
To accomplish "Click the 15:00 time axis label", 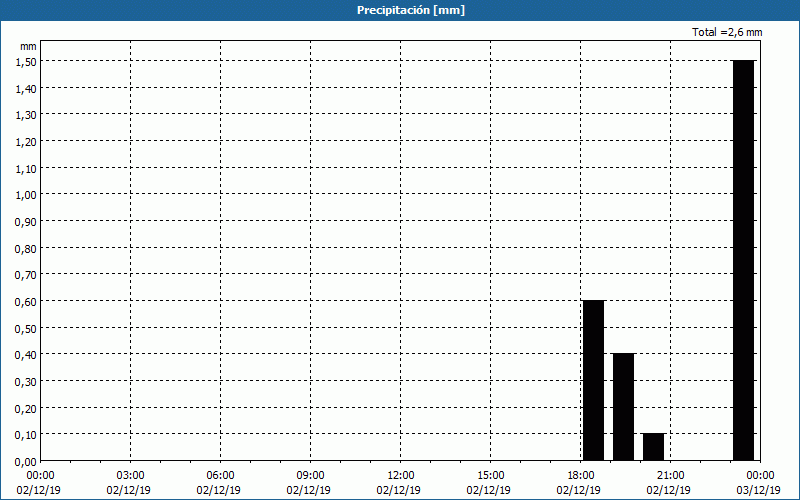I will click(490, 476).
